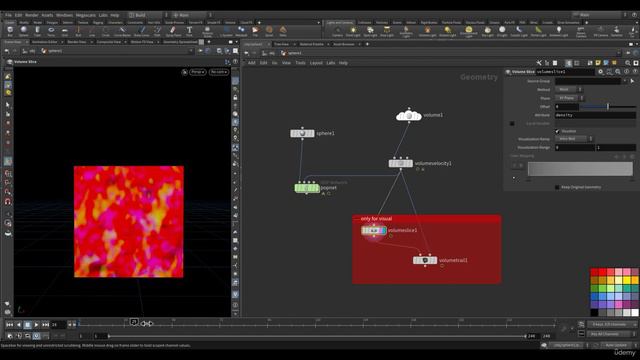Select the Metaball shelf tool
The image size is (640, 360).
click(x=241, y=31)
